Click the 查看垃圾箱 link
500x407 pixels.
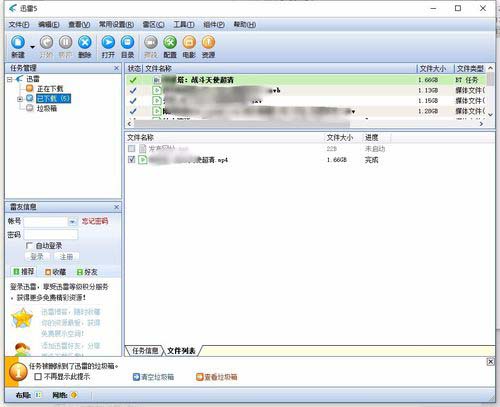click(217, 377)
